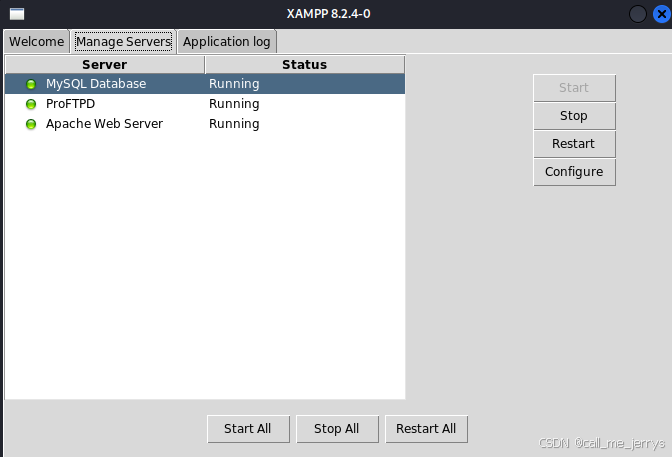Select the ProFTPD server row

(x=205, y=104)
